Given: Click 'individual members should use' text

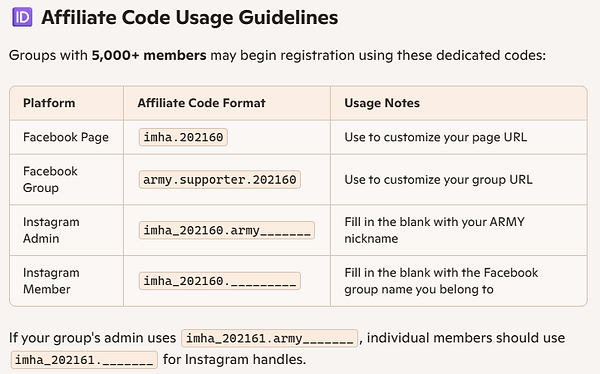Looking at the screenshot, I should coord(466,338).
